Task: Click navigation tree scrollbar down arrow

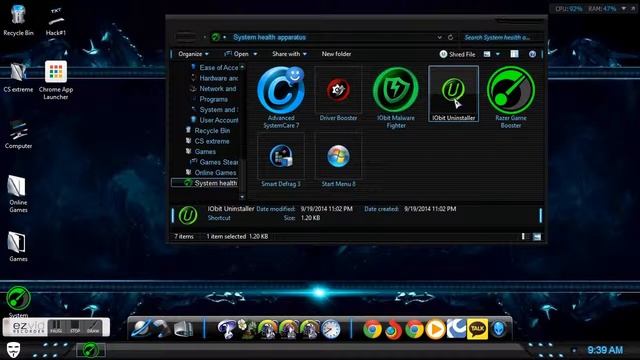Action: [x=242, y=197]
